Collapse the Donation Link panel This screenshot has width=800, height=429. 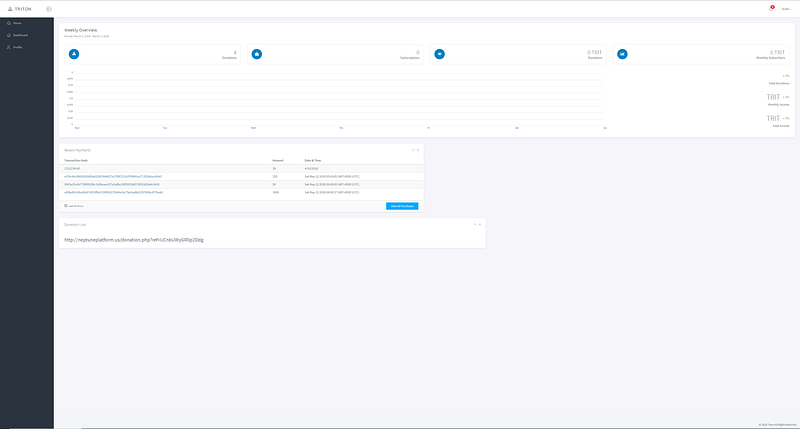pos(475,224)
